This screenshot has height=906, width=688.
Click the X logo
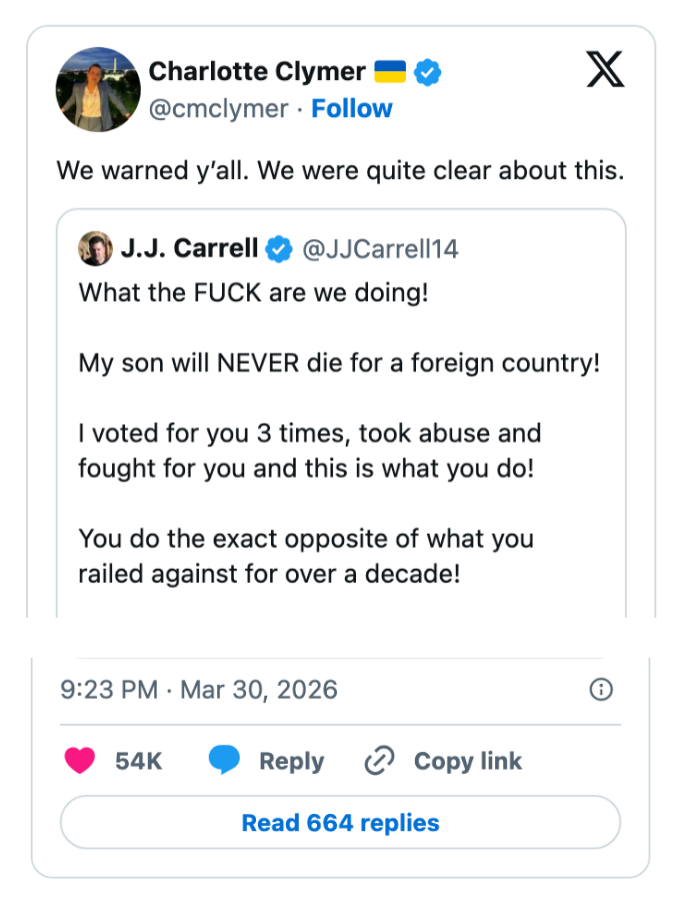[x=603, y=70]
